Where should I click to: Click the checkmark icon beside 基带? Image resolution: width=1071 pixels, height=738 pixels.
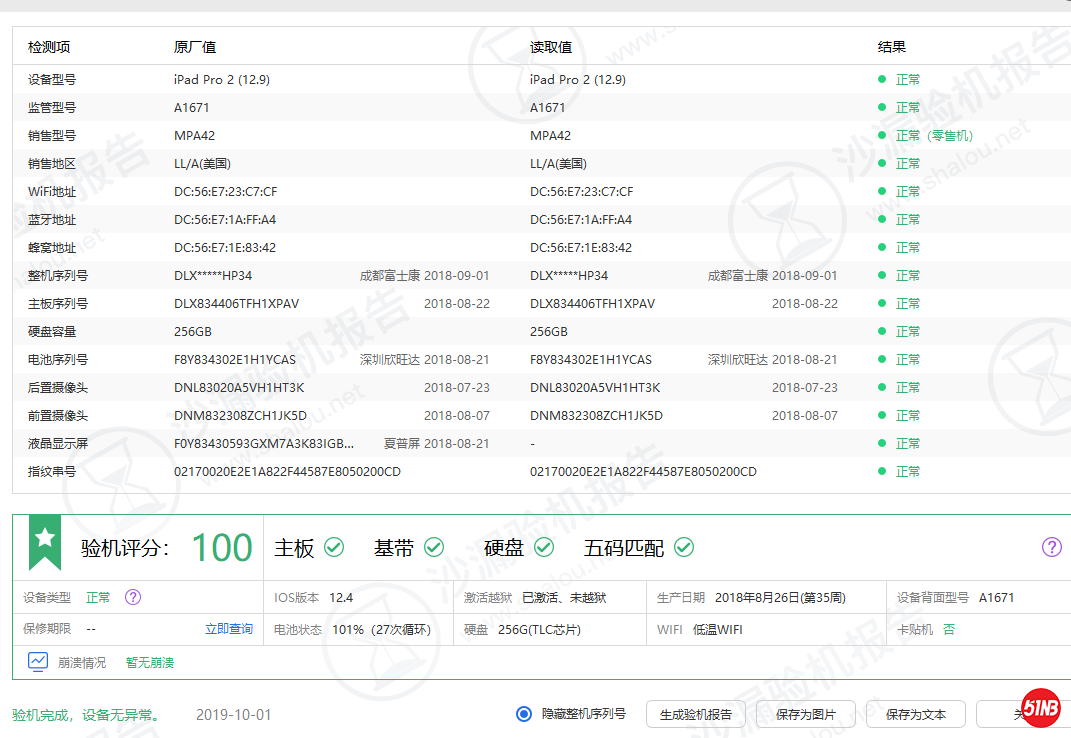pos(434,547)
